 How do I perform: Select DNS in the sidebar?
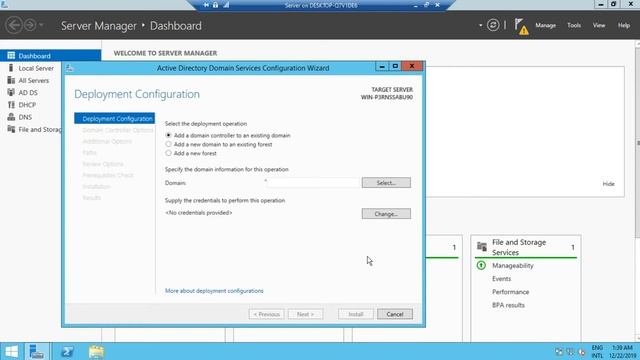tap(25, 117)
